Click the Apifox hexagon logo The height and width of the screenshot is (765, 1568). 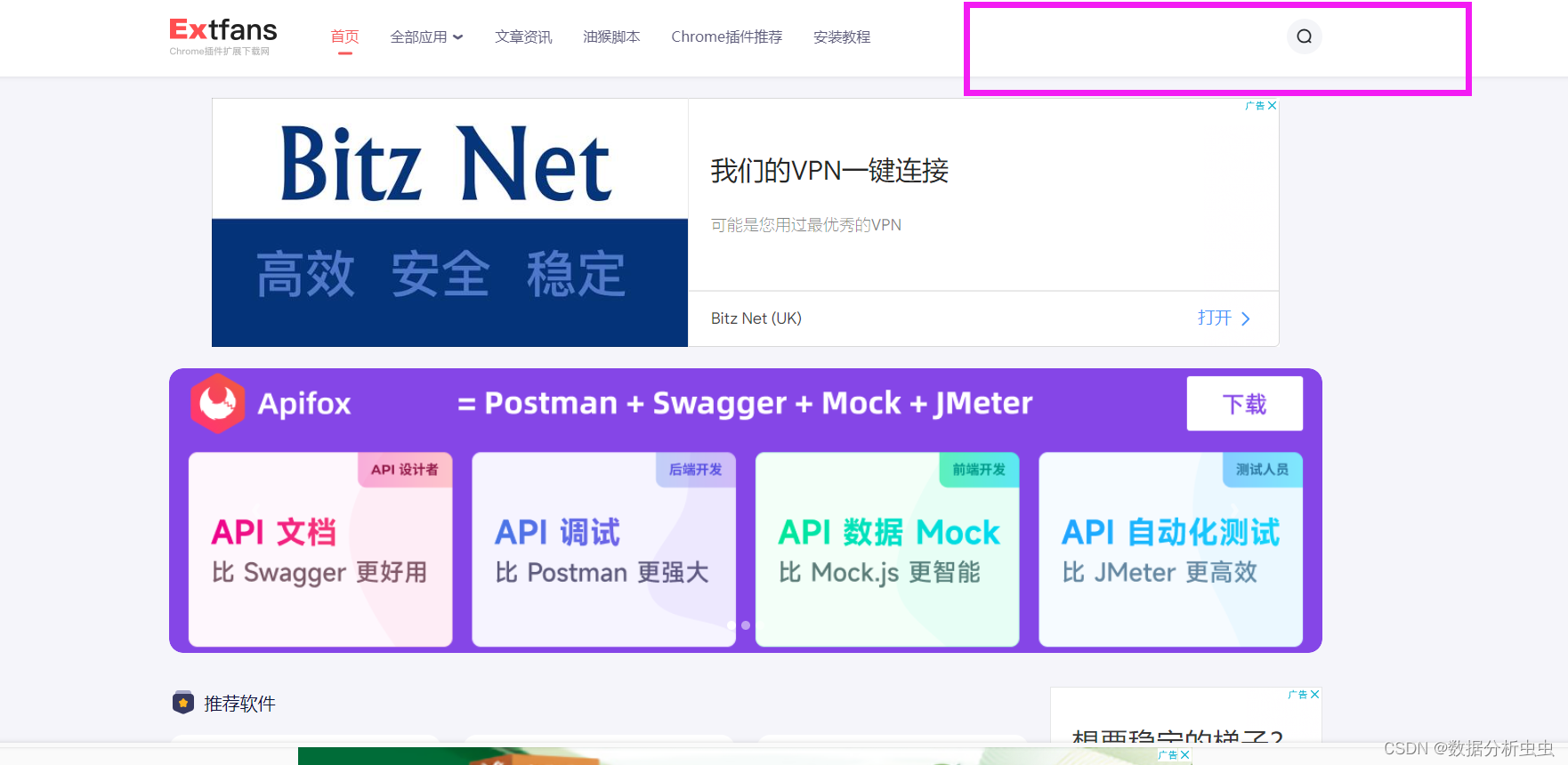pyautogui.click(x=217, y=403)
